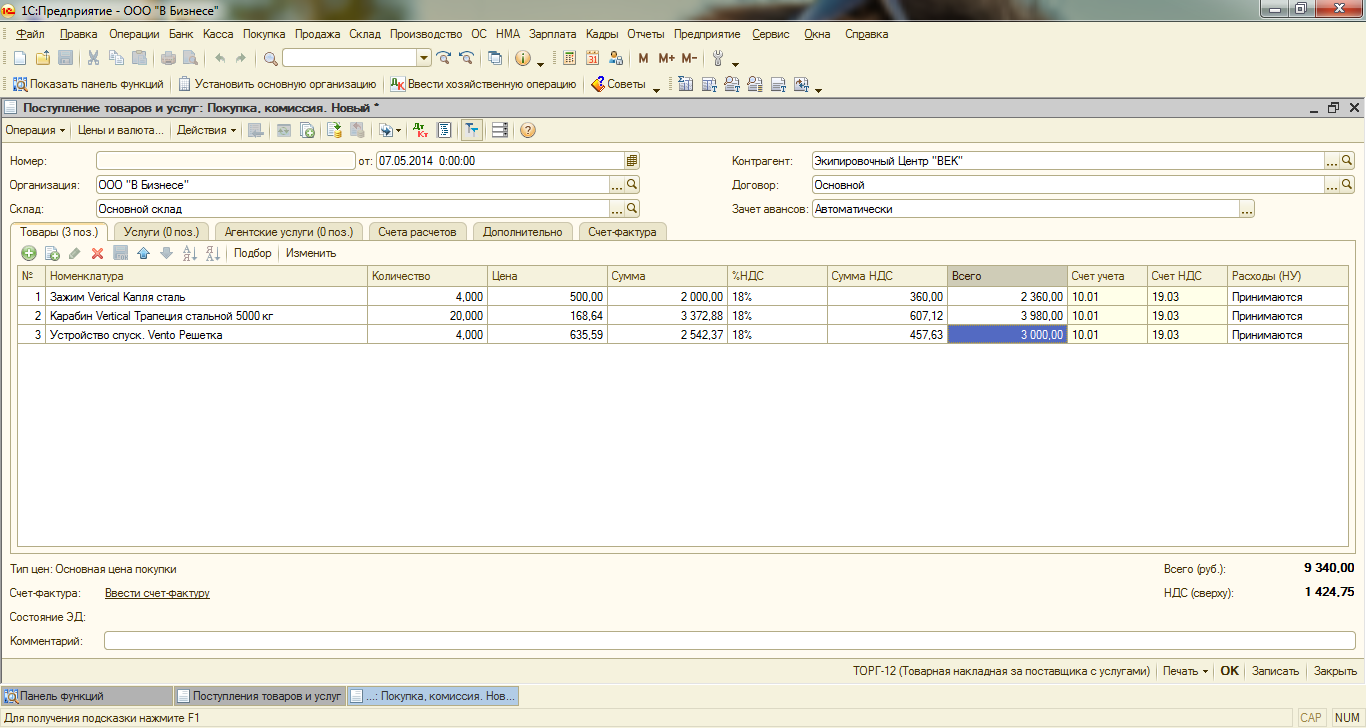Click the active users icon next to the calendar
The width and height of the screenshot is (1366, 728).
(x=615, y=58)
